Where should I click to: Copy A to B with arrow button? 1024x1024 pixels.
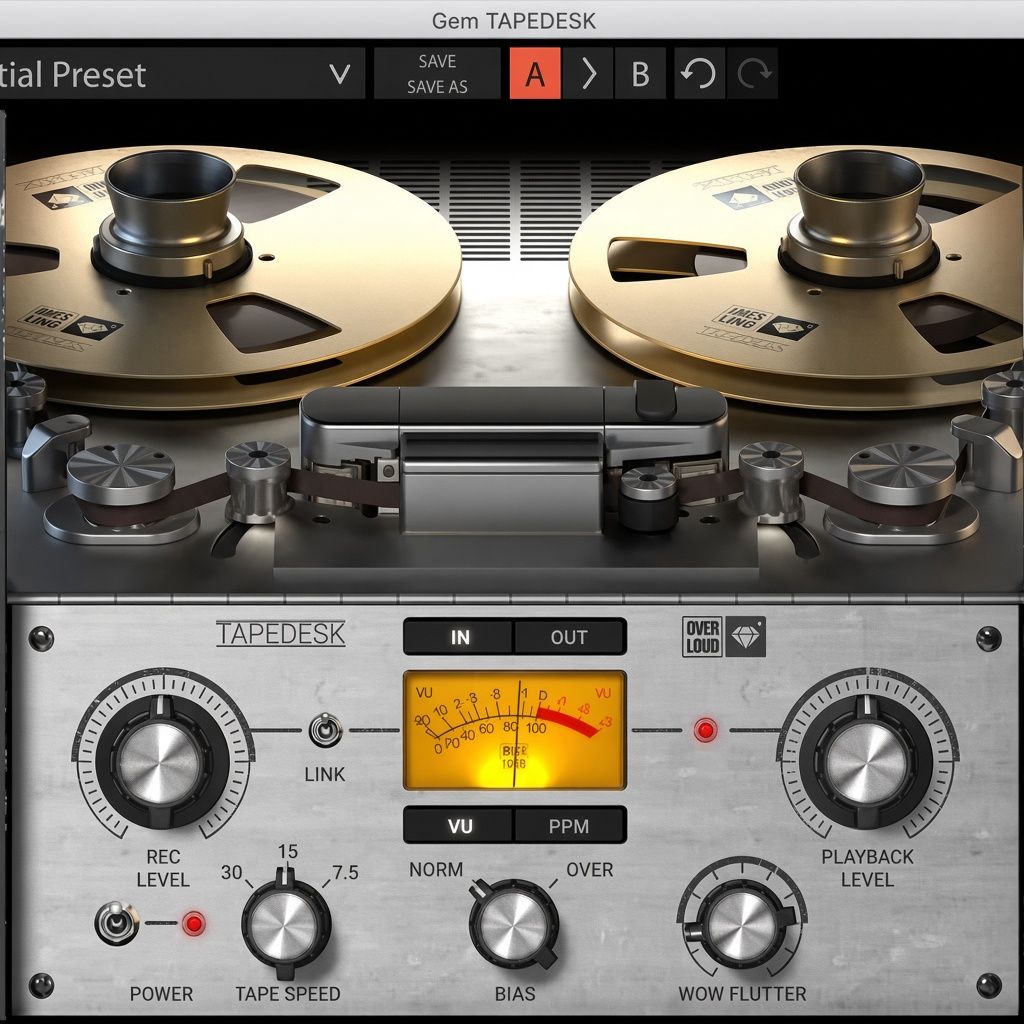588,73
